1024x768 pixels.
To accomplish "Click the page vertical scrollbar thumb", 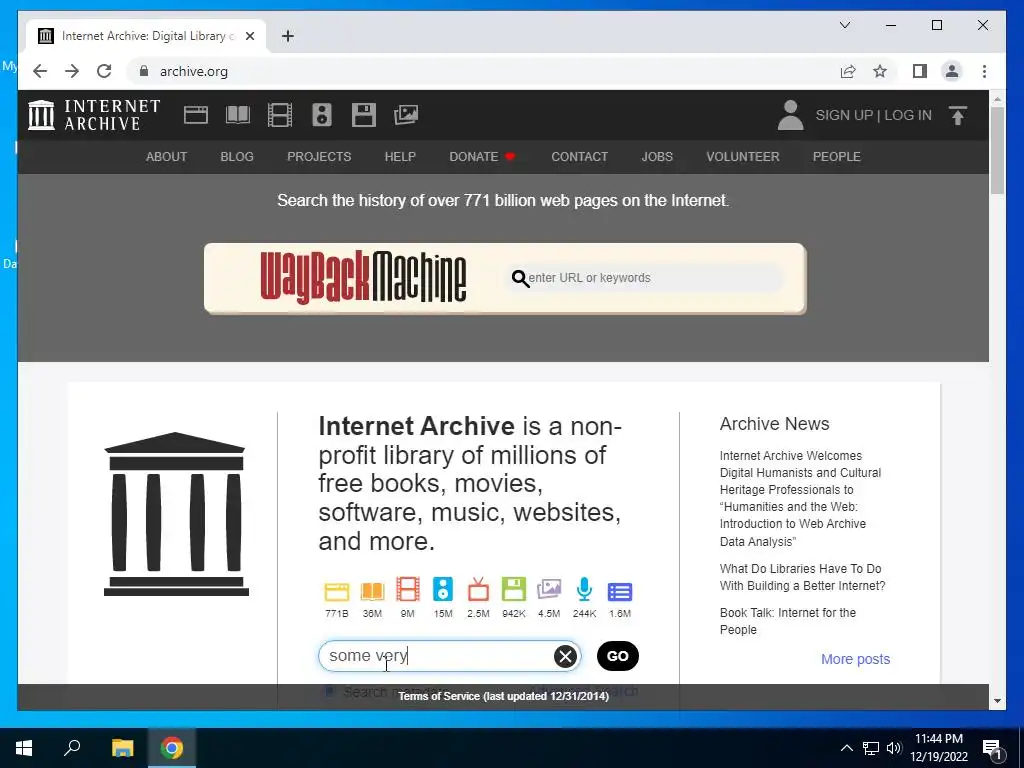I will click(997, 150).
